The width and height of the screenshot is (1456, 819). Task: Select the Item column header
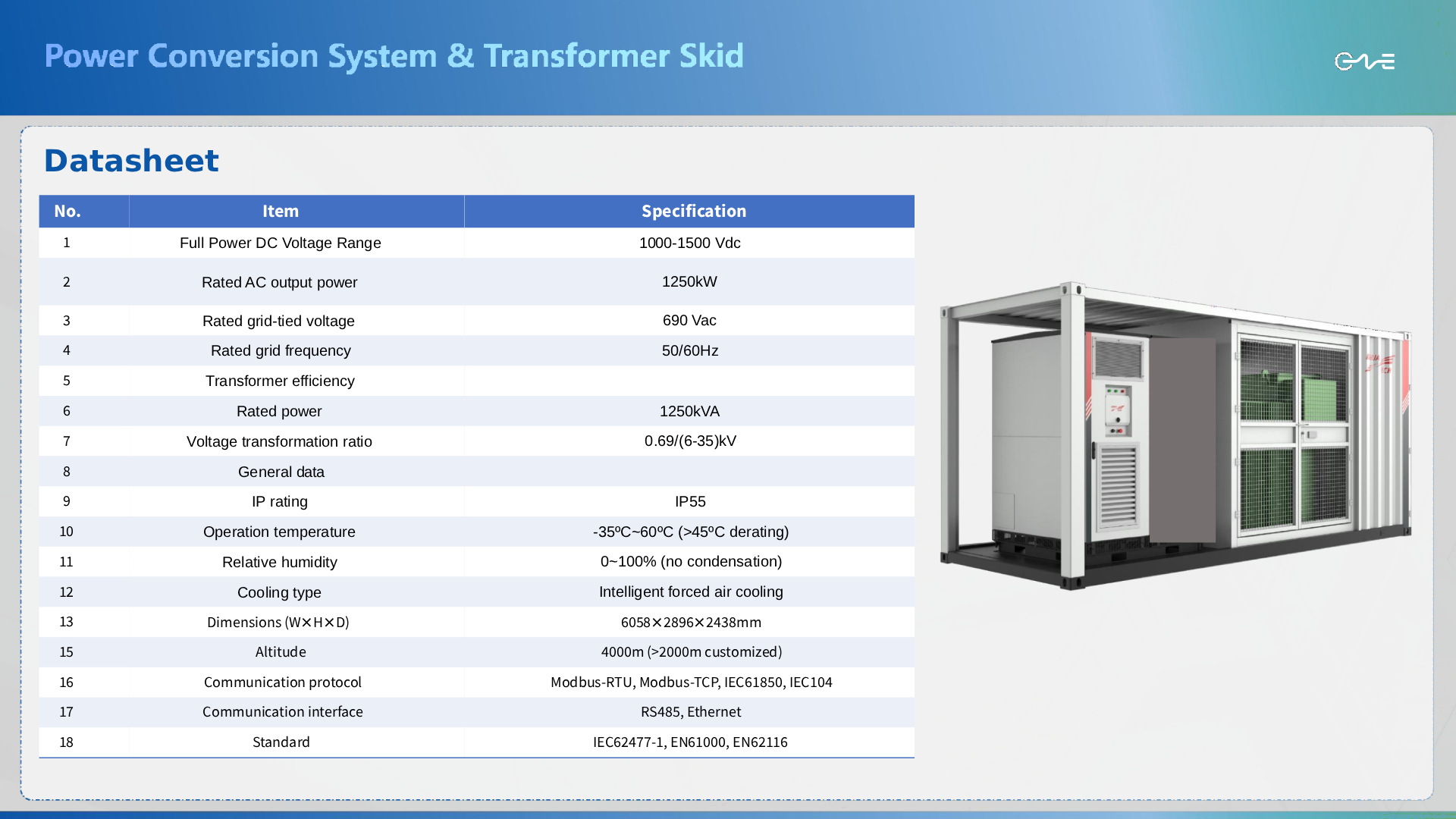coord(281,212)
